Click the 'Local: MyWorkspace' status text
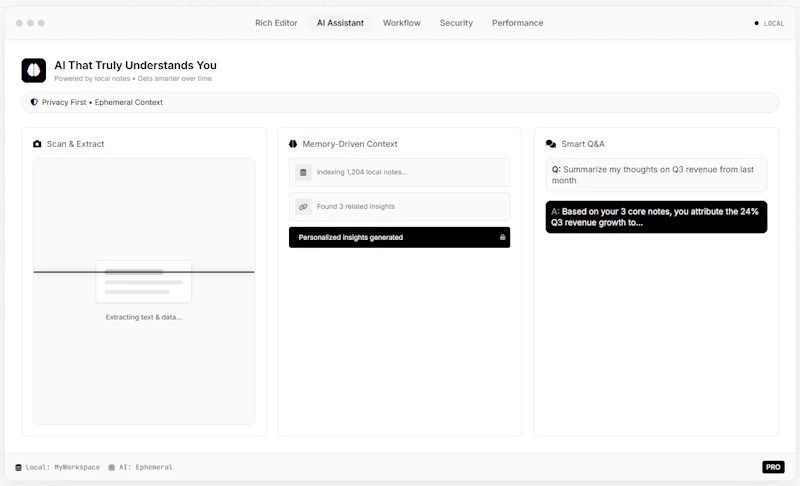 tap(63, 467)
